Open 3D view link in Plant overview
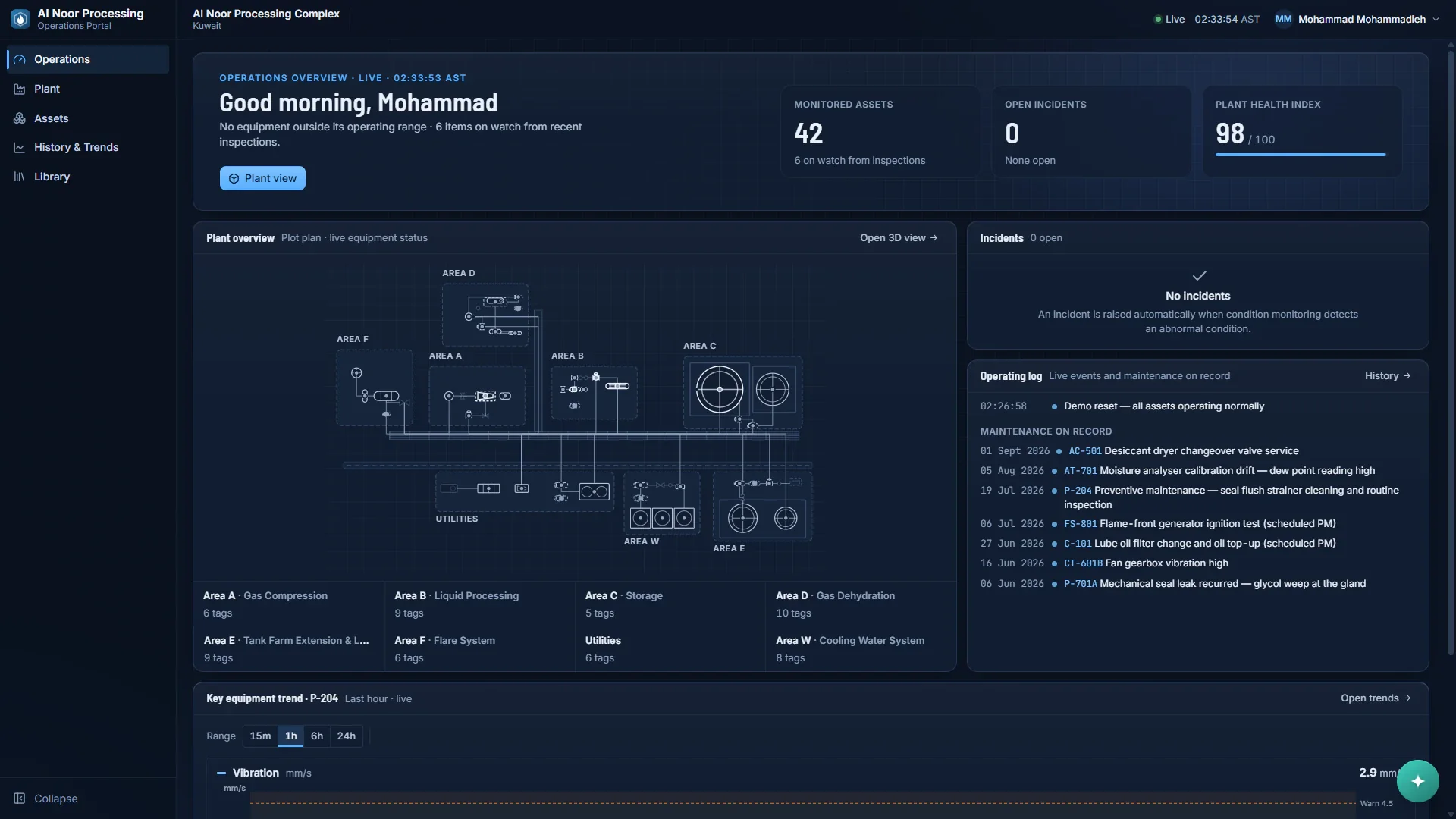The width and height of the screenshot is (1456, 819). point(899,238)
